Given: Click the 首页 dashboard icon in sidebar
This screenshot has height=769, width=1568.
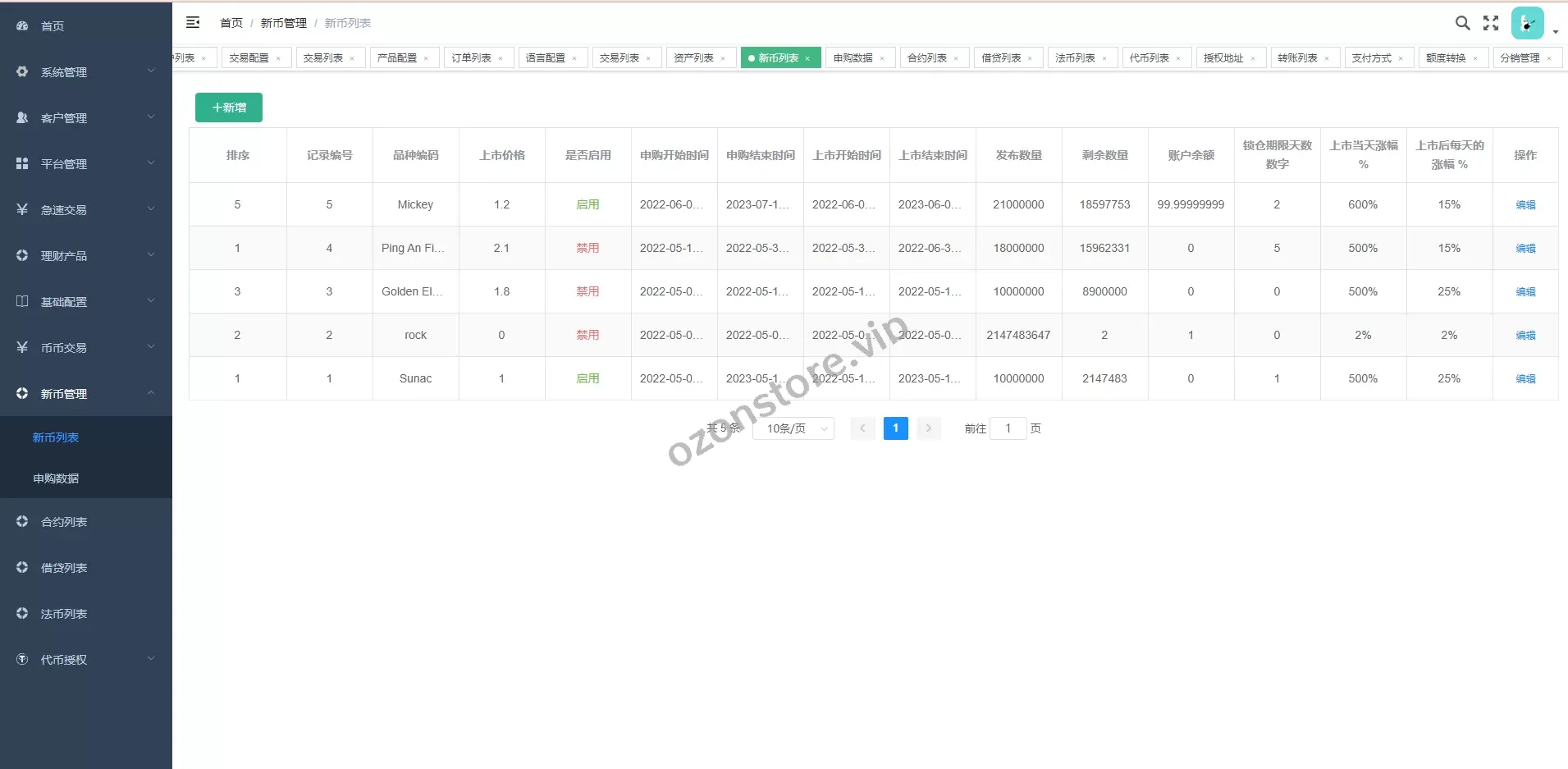Looking at the screenshot, I should coord(22,26).
